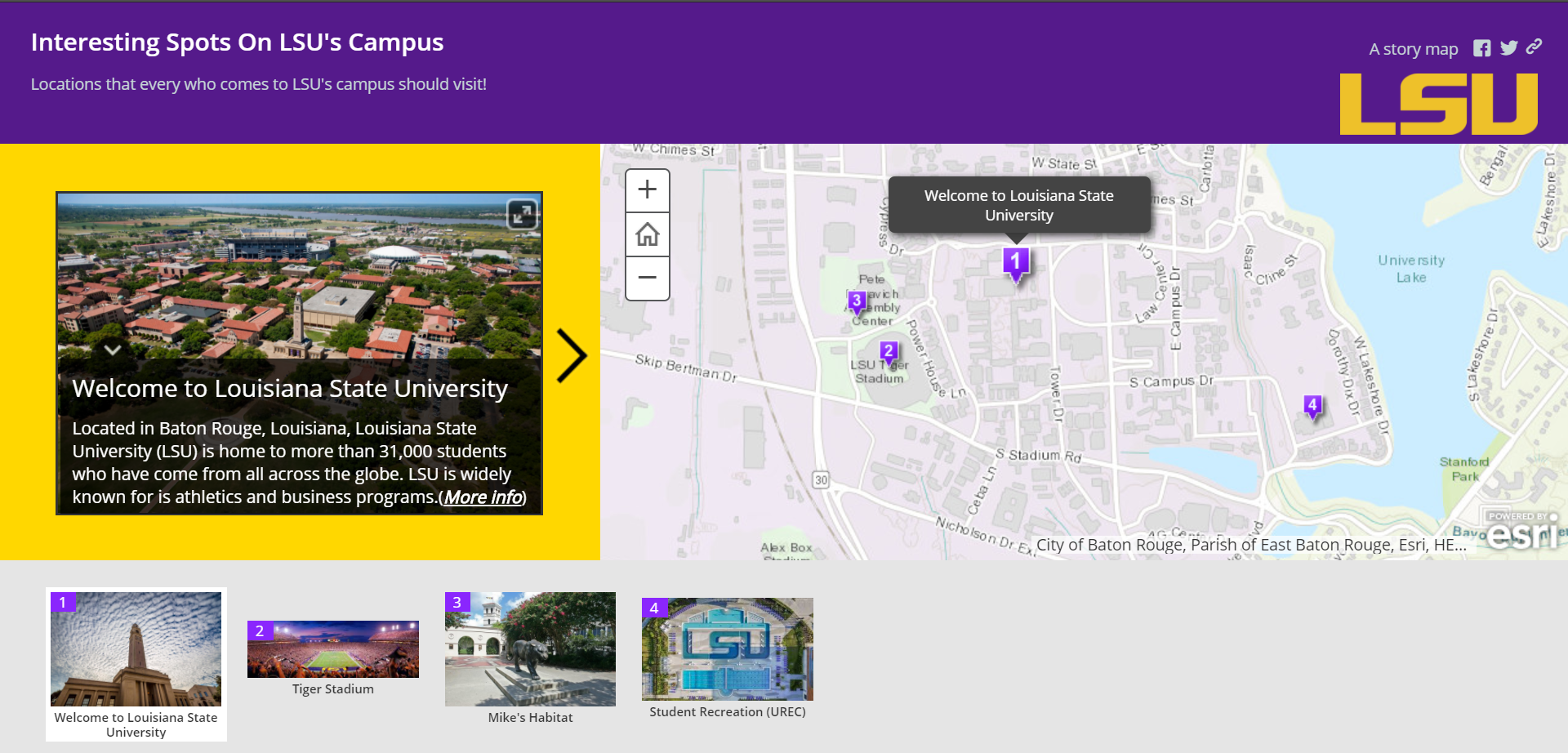Image resolution: width=1568 pixels, height=753 pixels.
Task: Select the Welcome to Louisiana State University thumbnail
Action: coord(136,665)
